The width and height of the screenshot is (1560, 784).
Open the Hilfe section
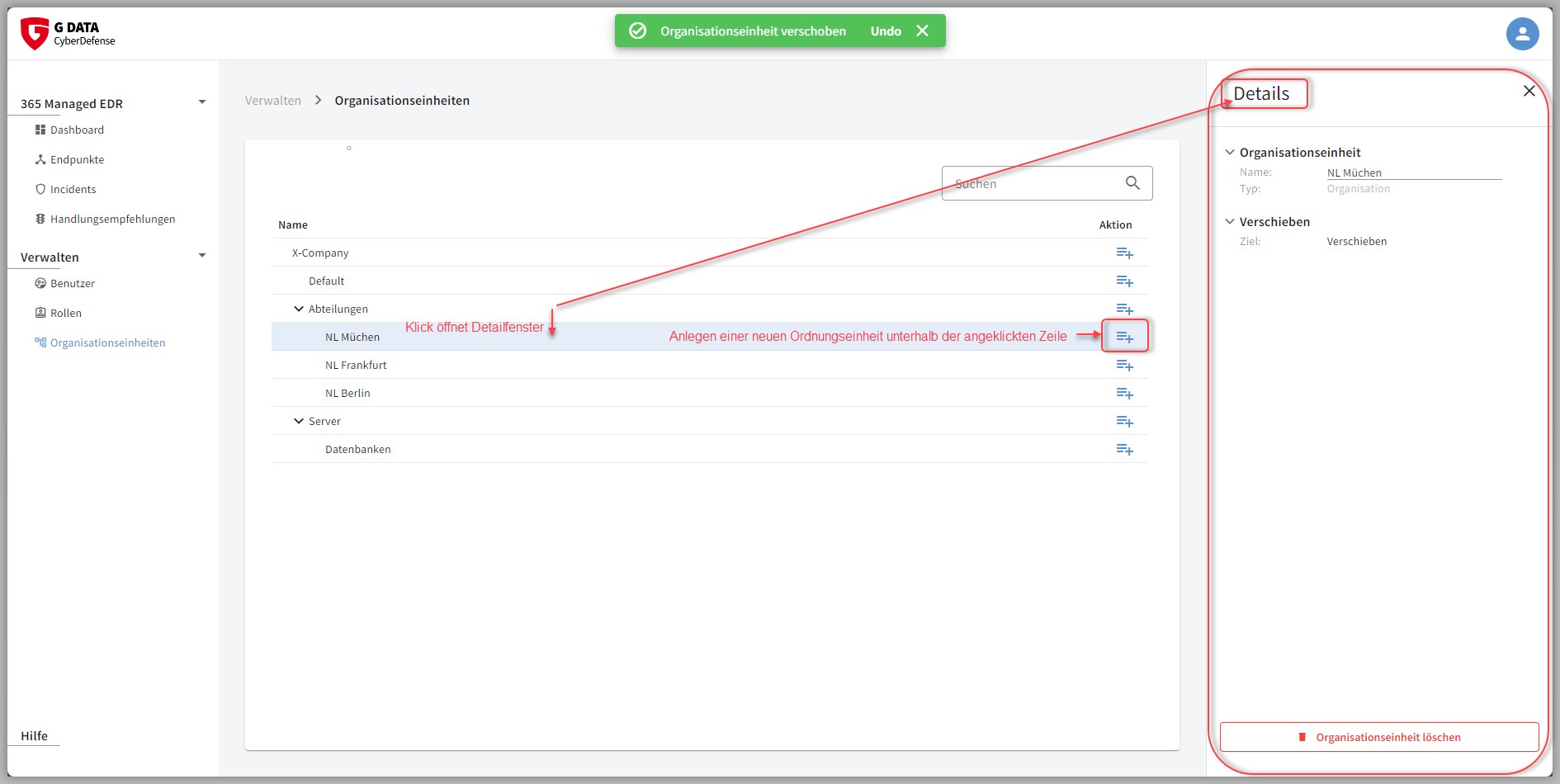pyautogui.click(x=34, y=736)
